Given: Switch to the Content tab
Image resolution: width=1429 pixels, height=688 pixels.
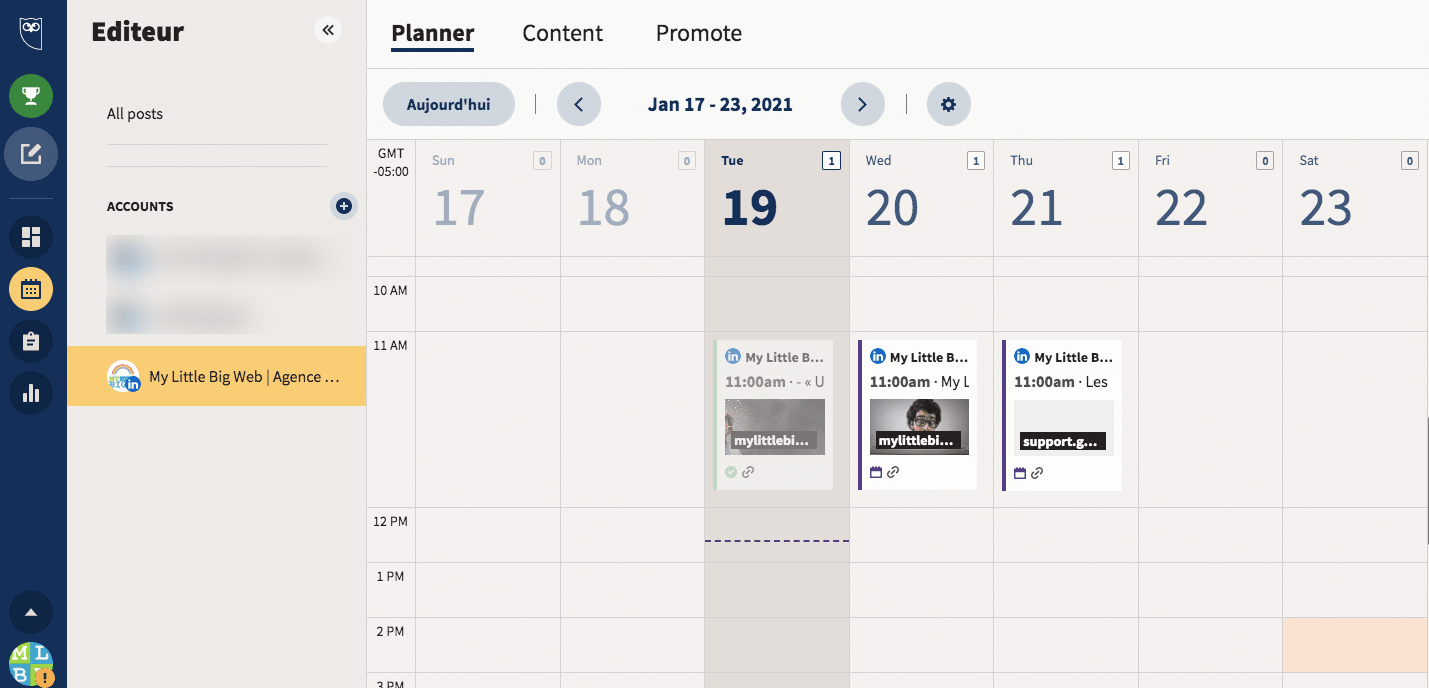Looking at the screenshot, I should (562, 33).
